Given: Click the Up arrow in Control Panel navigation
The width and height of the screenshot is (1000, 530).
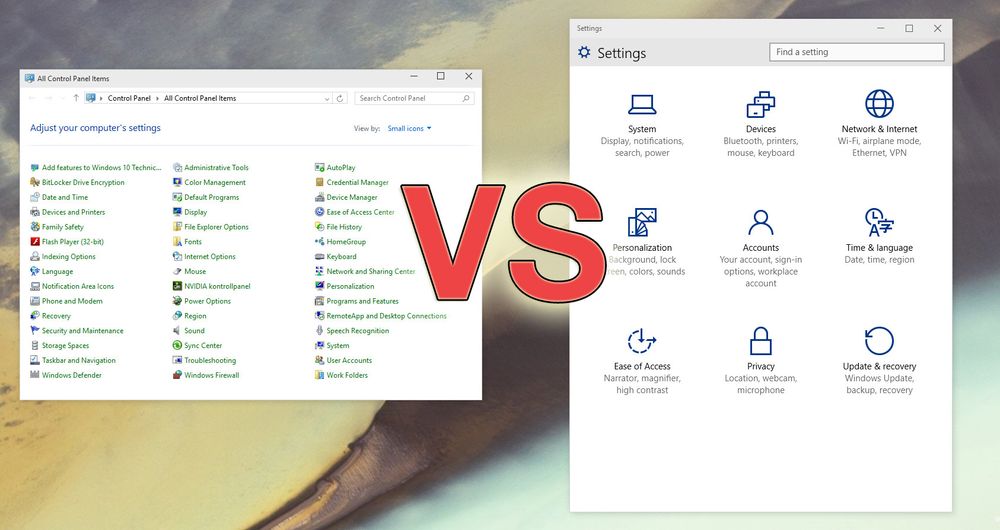Looking at the screenshot, I should coord(76,98).
